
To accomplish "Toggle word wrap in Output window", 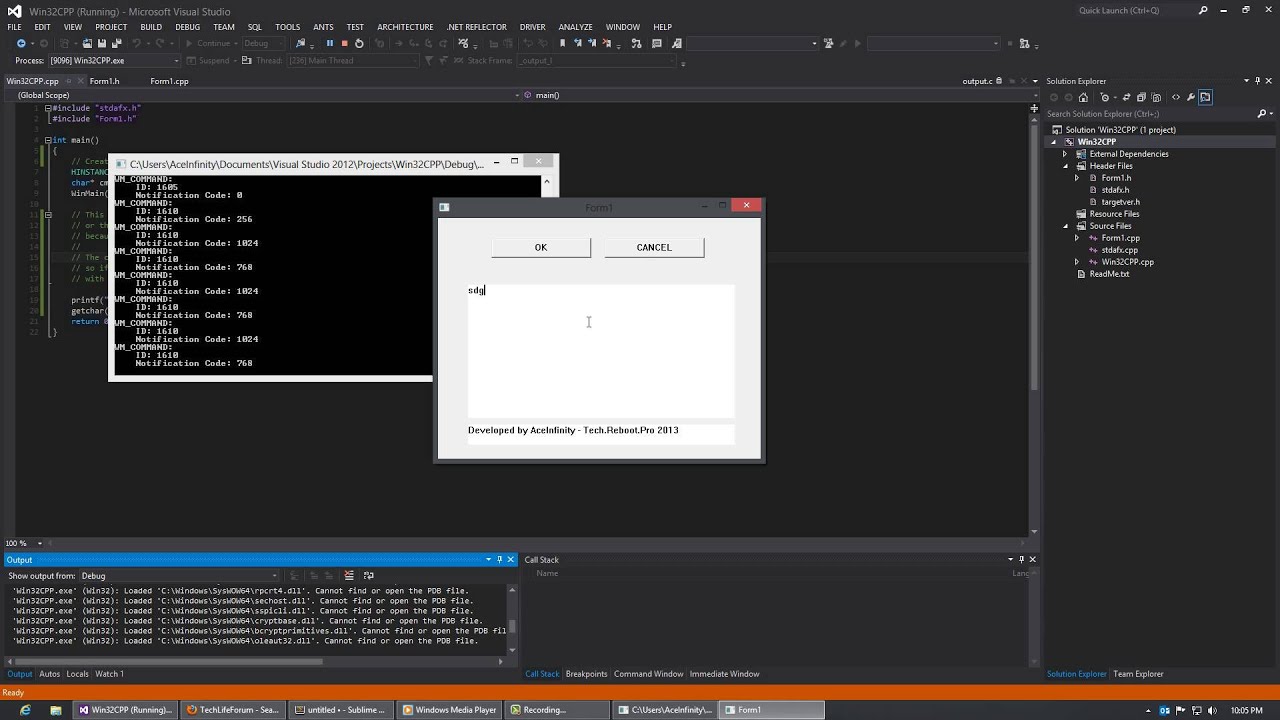I will pyautogui.click(x=368, y=575).
